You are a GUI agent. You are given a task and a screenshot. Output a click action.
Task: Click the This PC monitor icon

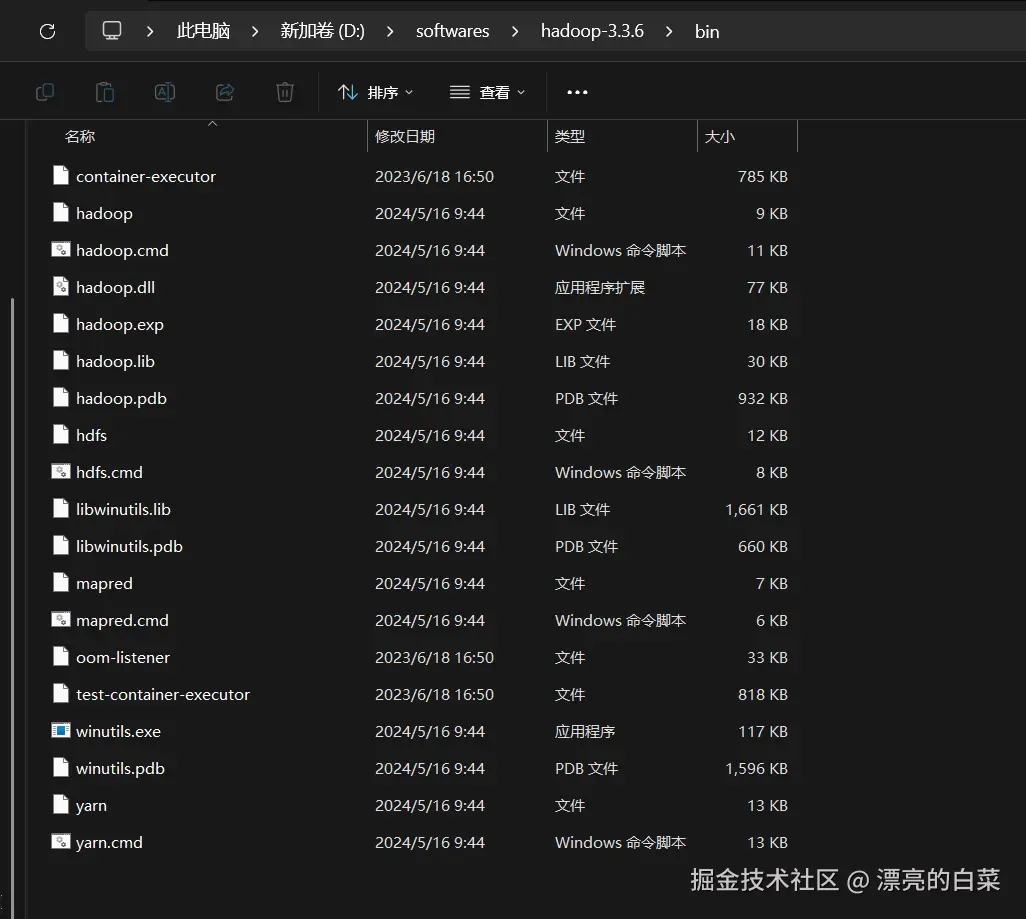click(112, 31)
